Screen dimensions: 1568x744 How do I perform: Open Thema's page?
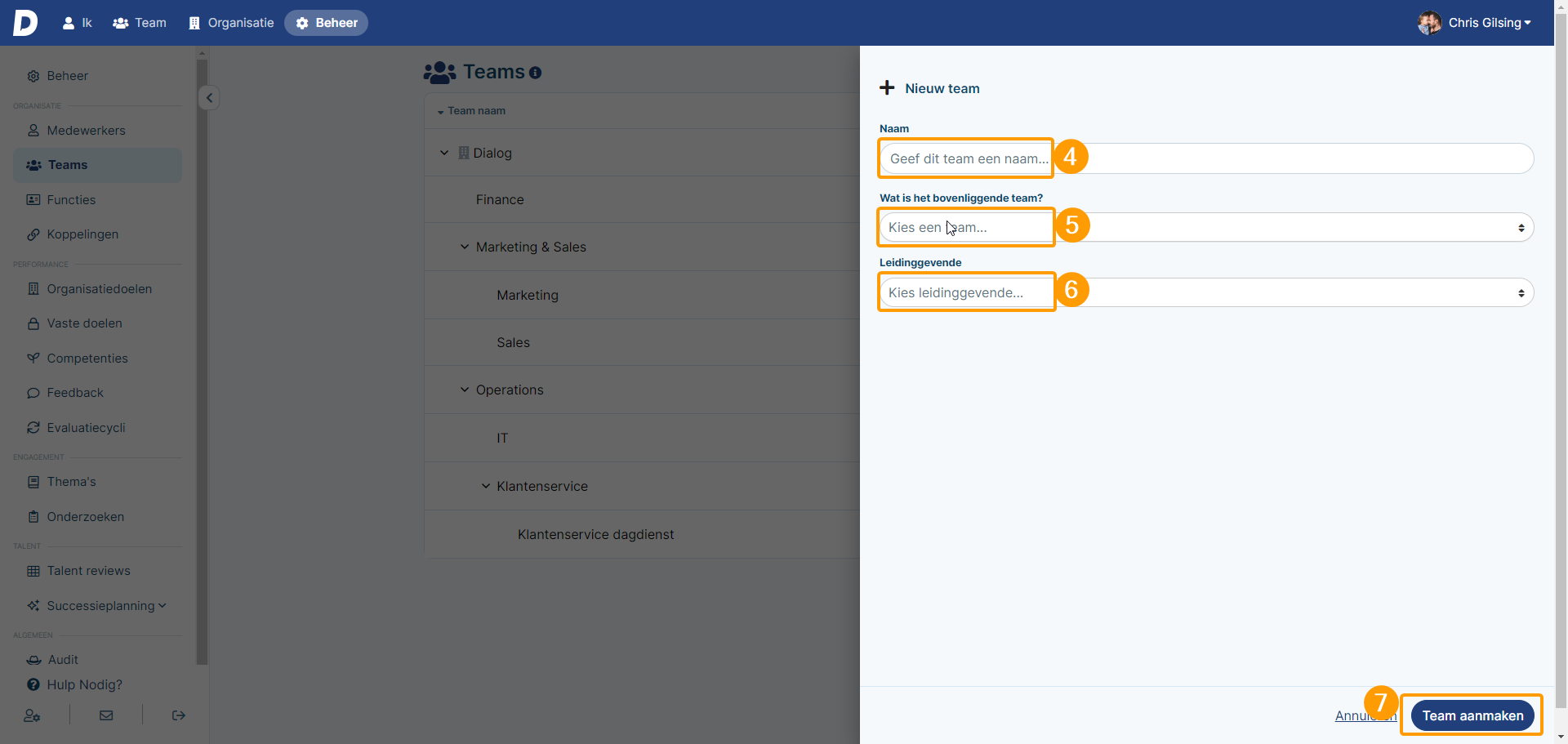(x=71, y=482)
